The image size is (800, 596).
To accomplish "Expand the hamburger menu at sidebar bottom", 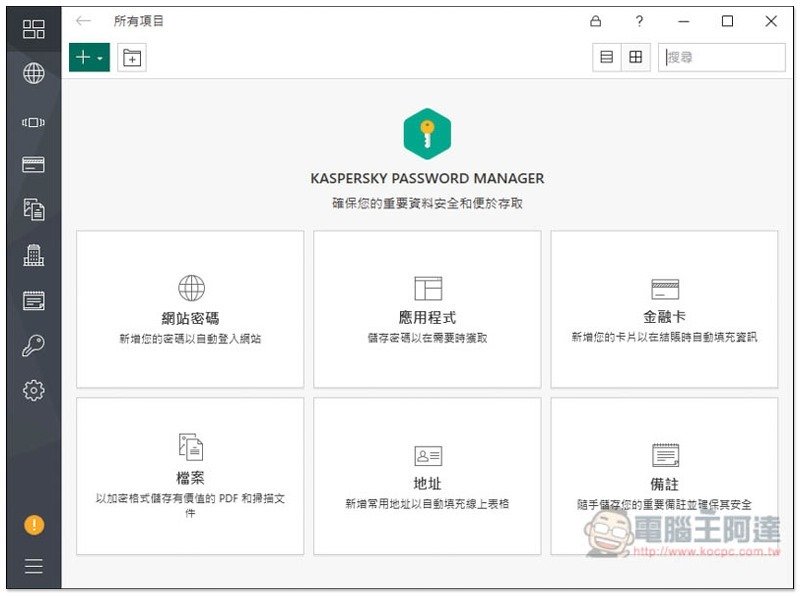I will pyautogui.click(x=33, y=567).
